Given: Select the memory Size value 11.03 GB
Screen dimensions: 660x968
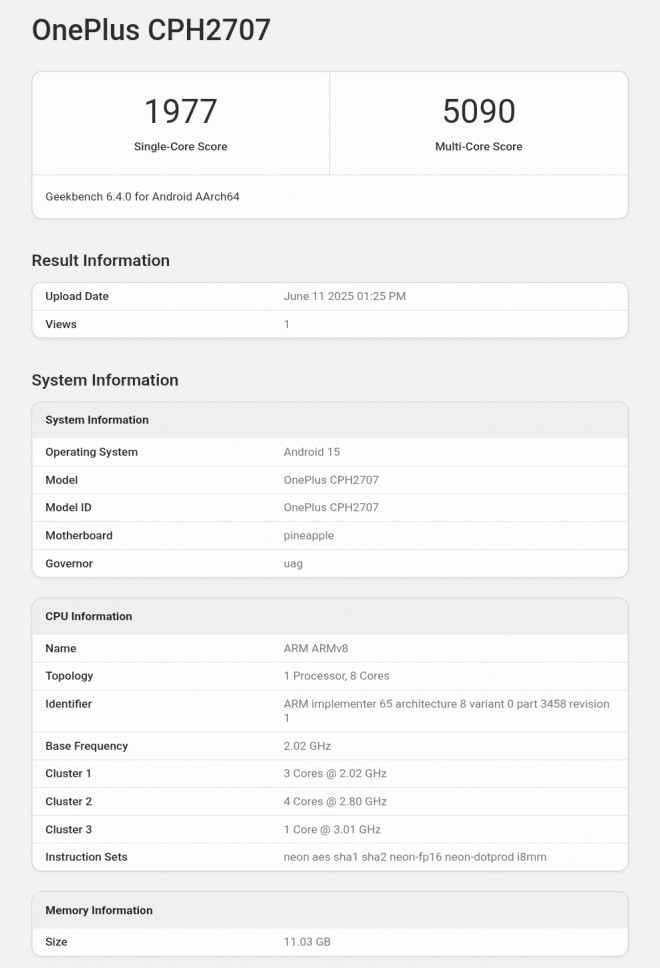Looking at the screenshot, I should coord(306,942).
